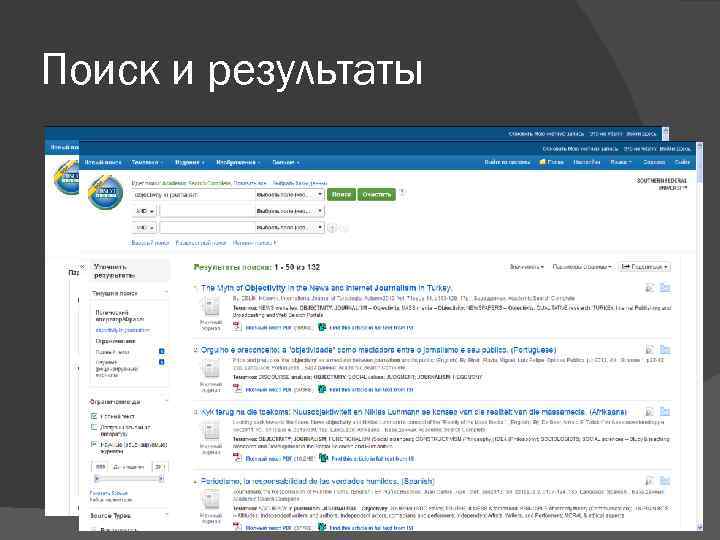
Task: Check the Все результаты source type checkbox
Action: (94, 530)
